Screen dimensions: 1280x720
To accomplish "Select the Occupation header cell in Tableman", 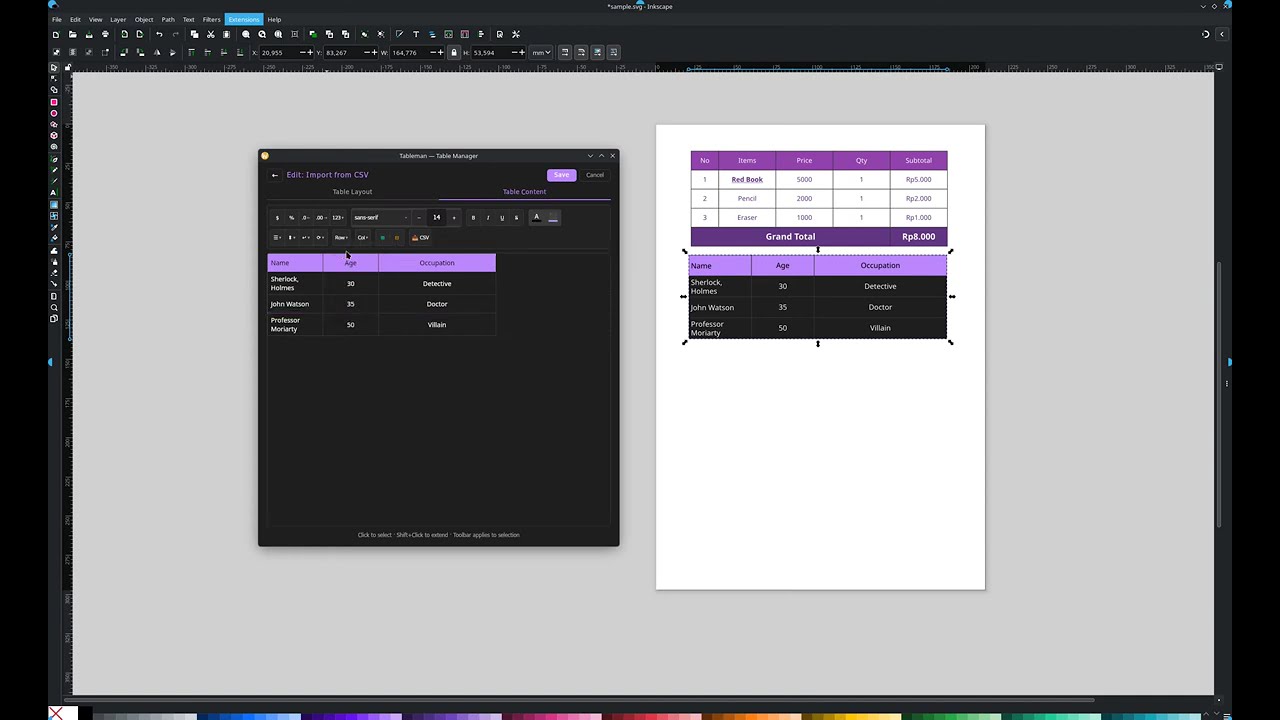I will [437, 263].
